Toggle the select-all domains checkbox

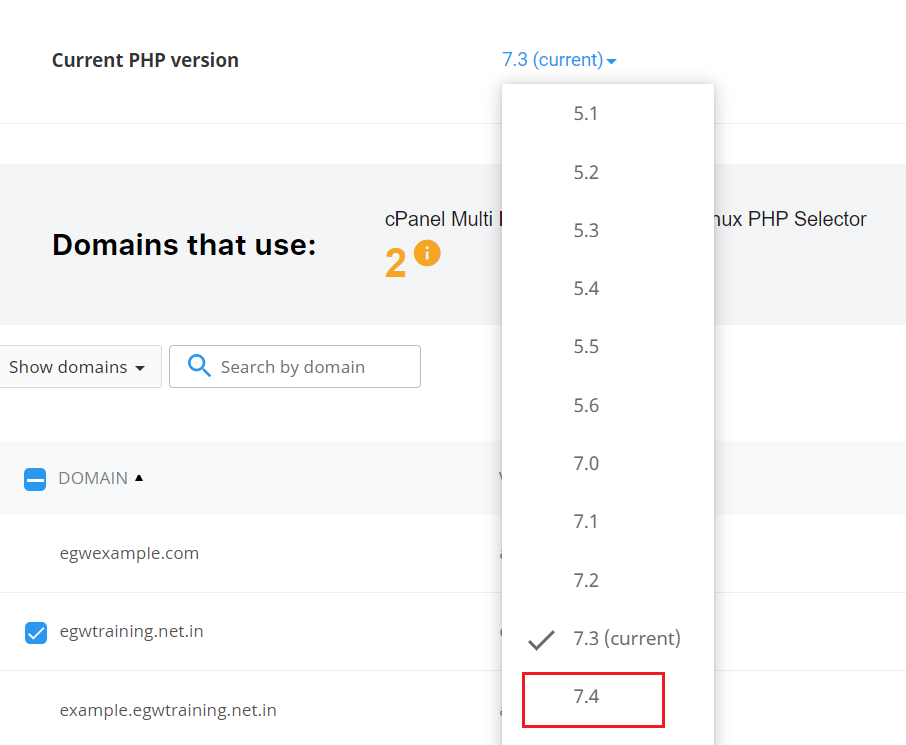pos(35,479)
